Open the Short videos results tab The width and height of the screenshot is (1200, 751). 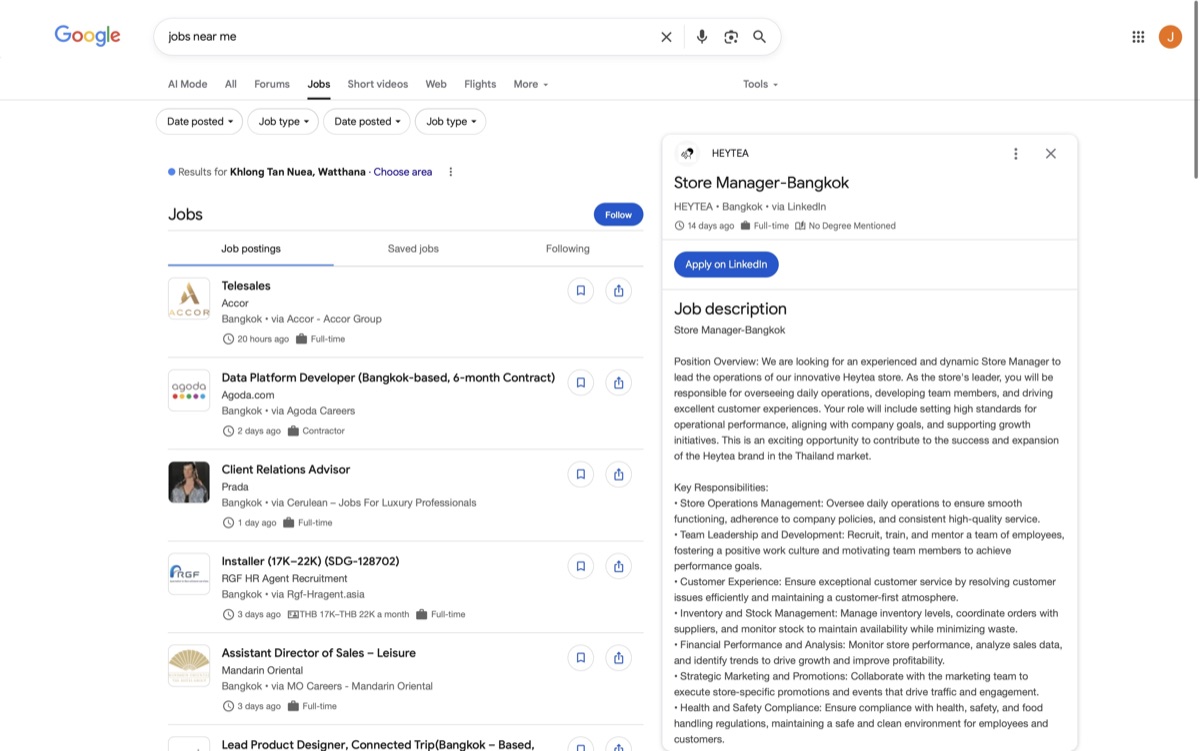377,84
